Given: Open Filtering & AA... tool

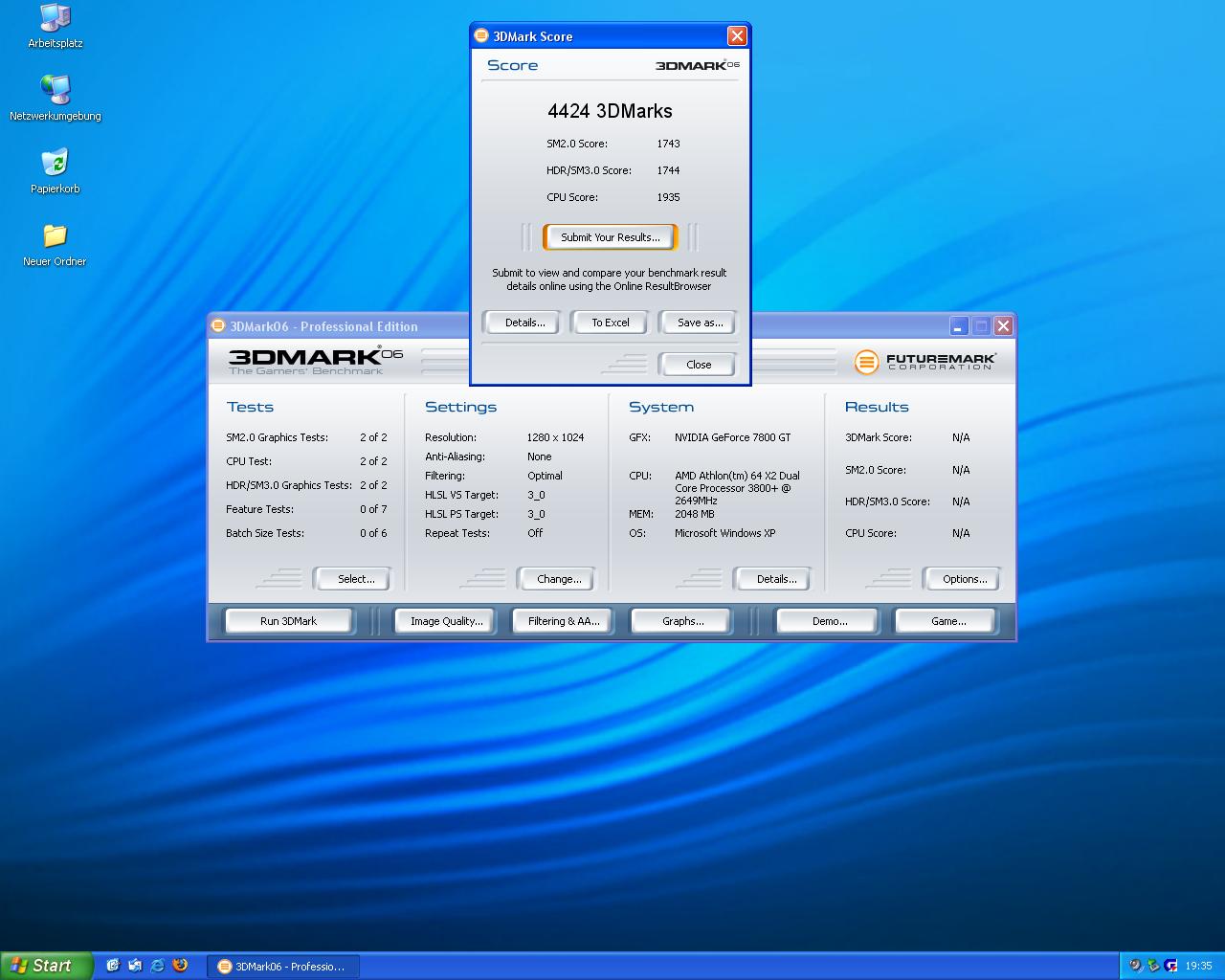Looking at the screenshot, I should point(564,621).
